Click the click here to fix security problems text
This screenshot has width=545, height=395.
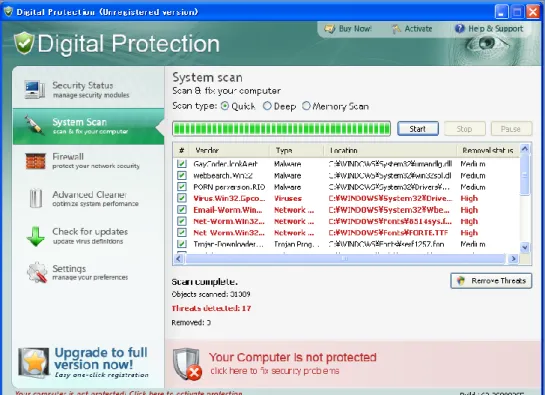tap(275, 371)
